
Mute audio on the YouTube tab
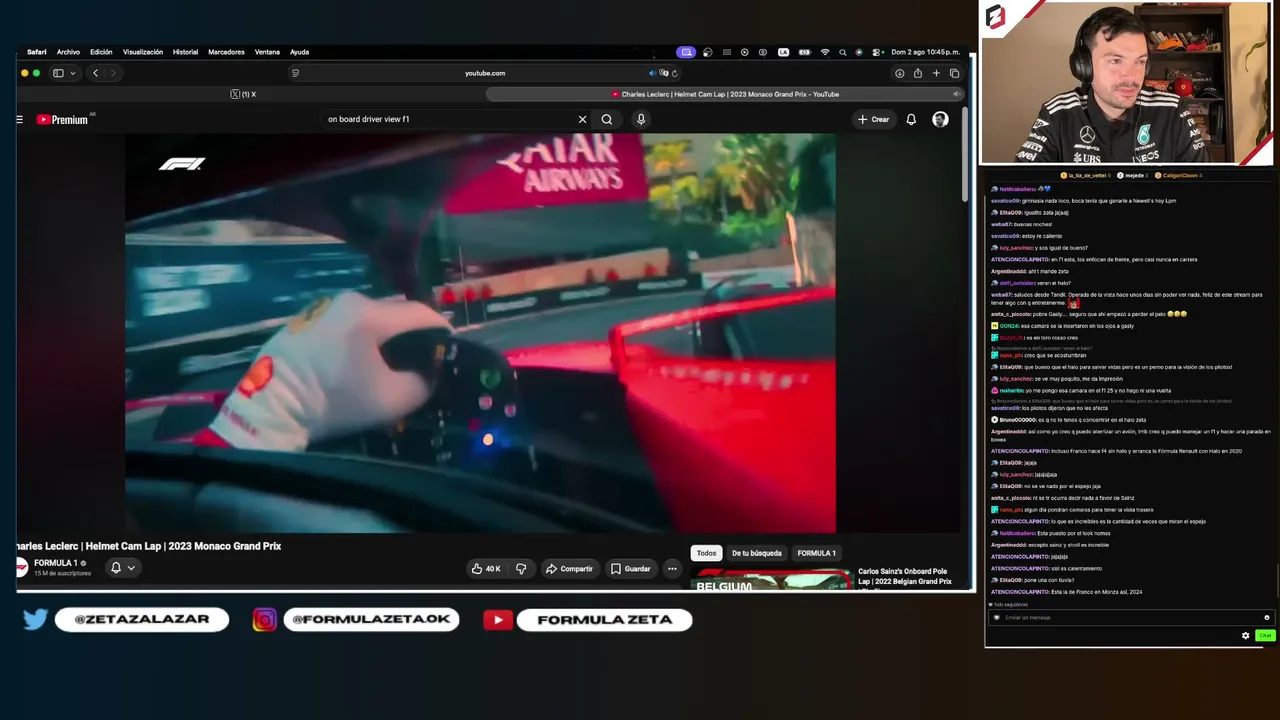(x=956, y=94)
